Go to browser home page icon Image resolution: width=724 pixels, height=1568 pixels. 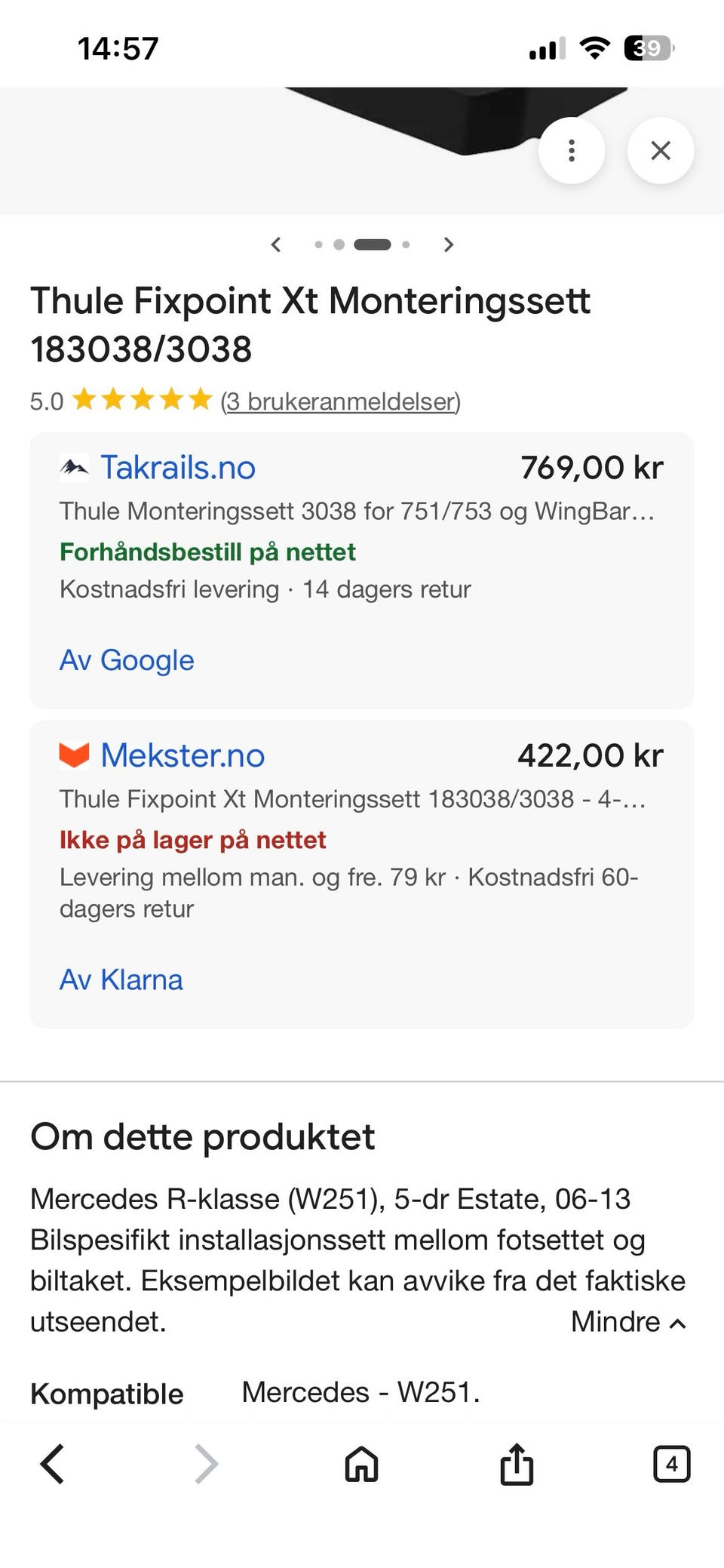(x=361, y=1465)
